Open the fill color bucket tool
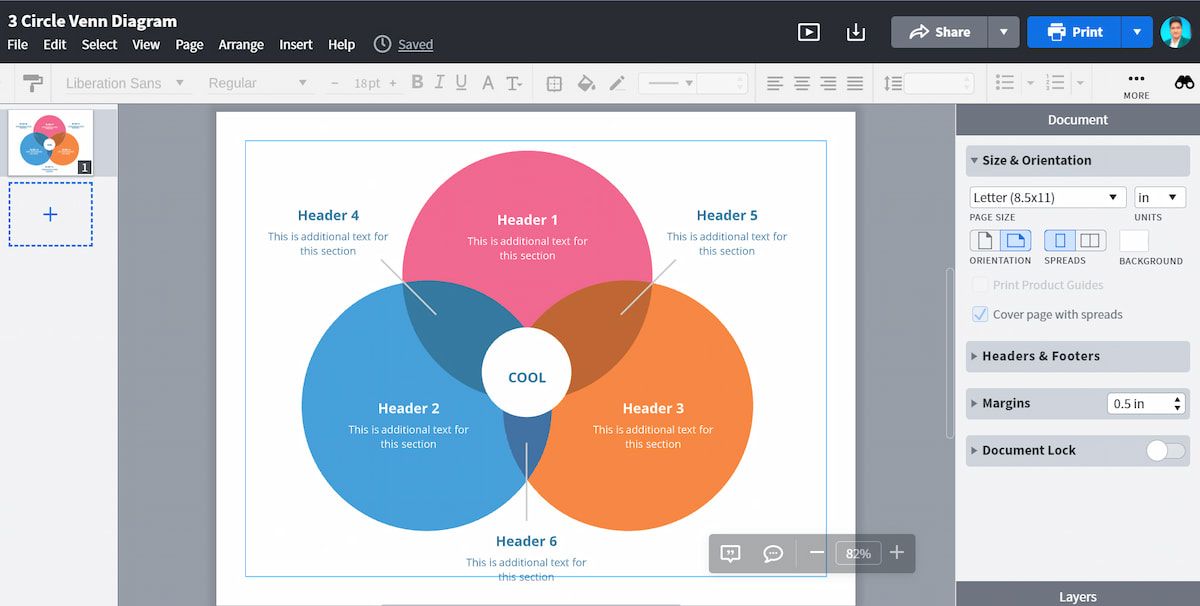This screenshot has width=1200, height=606. [x=586, y=82]
